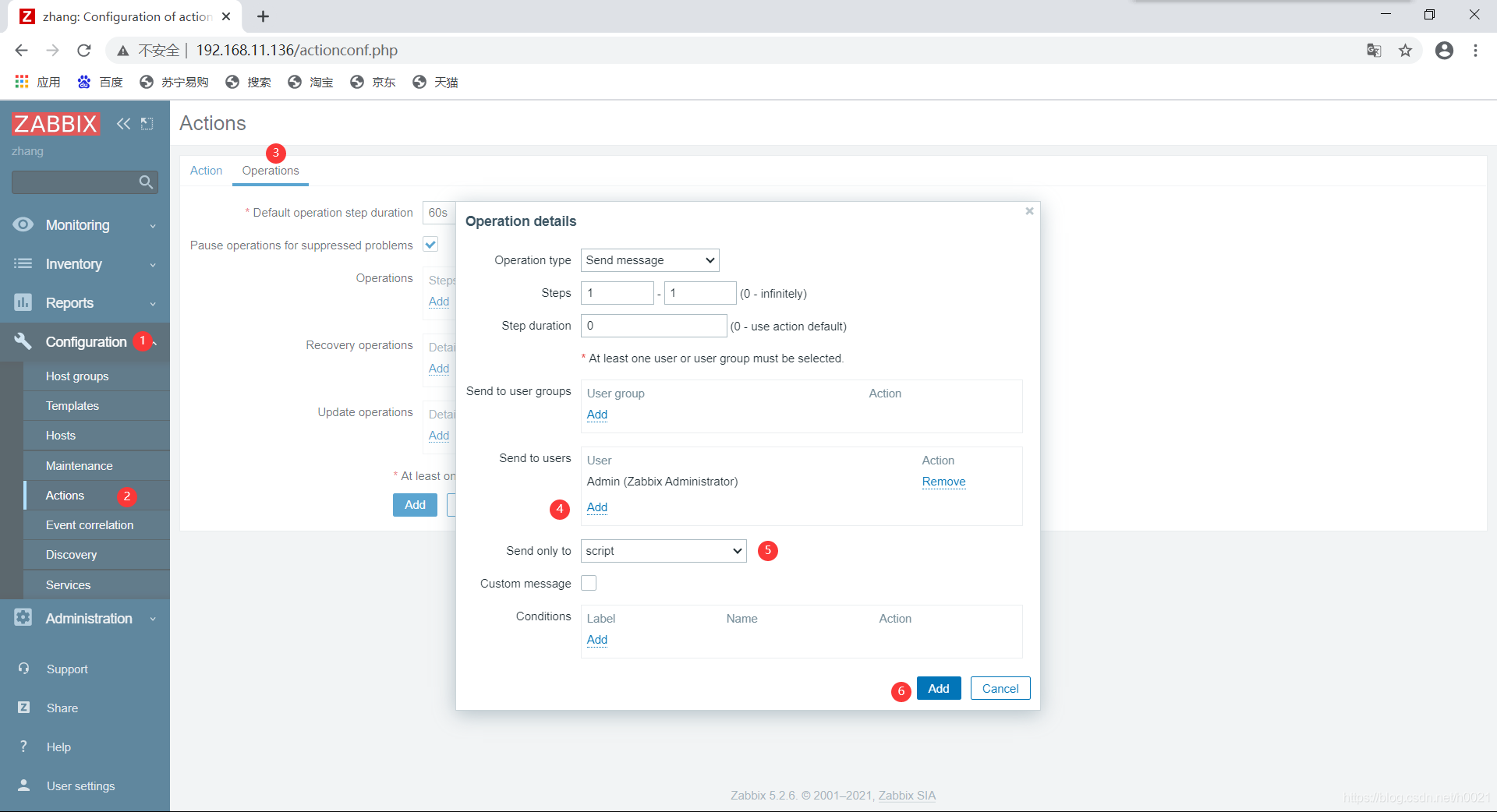1497x812 pixels.
Task: Open the Operation type dropdown
Action: [x=649, y=260]
